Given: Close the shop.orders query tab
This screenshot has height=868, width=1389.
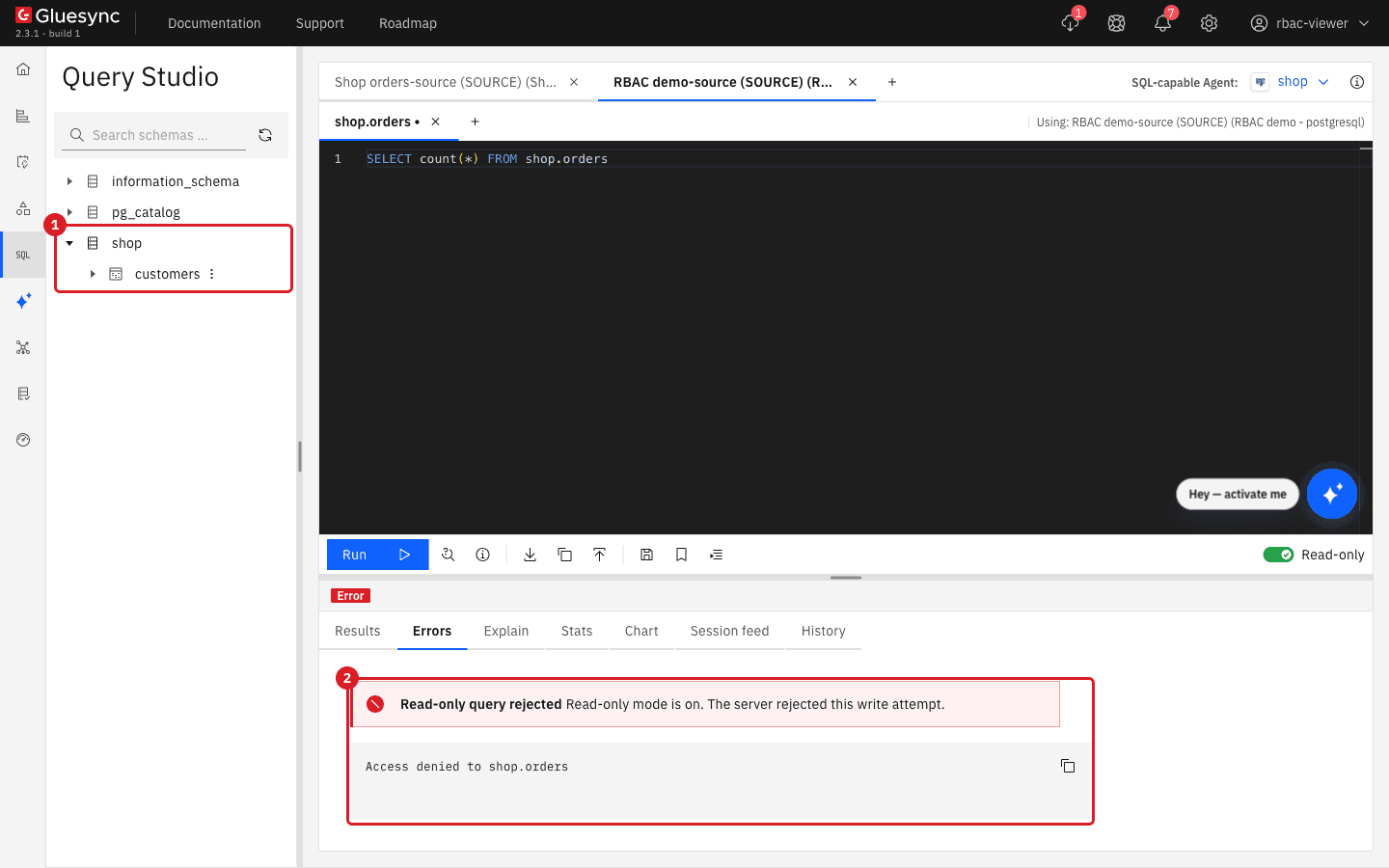Looking at the screenshot, I should point(436,122).
